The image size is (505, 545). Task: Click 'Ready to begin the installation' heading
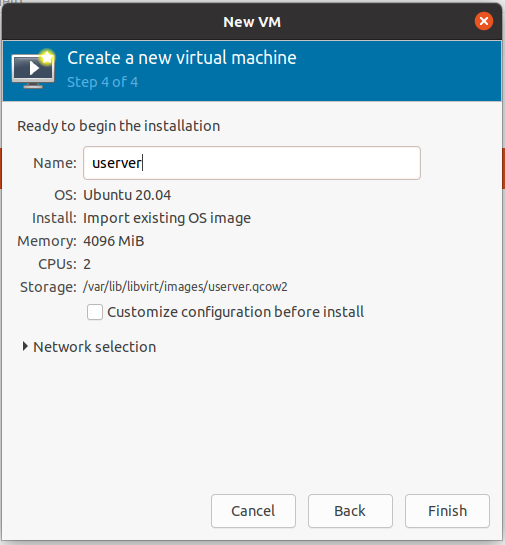pyautogui.click(x=119, y=126)
